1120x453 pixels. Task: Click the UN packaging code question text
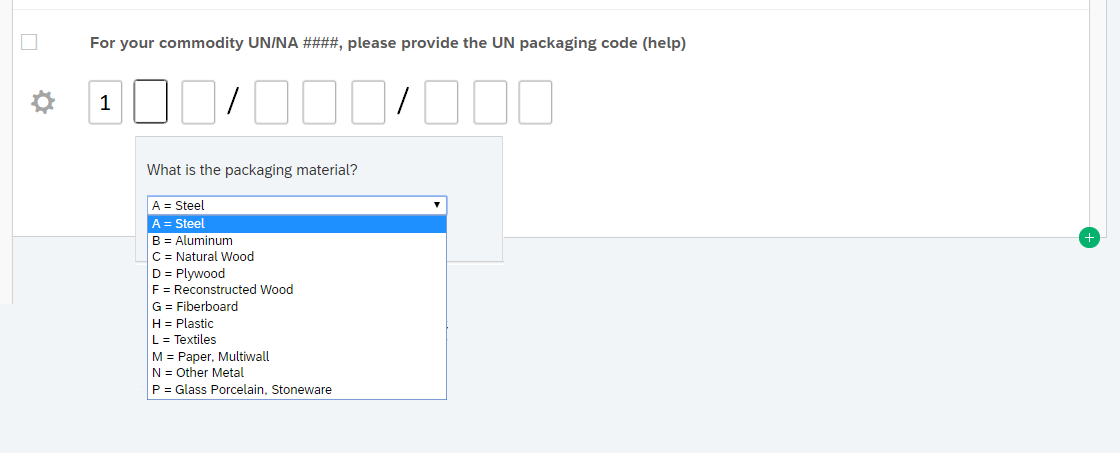[x=387, y=43]
